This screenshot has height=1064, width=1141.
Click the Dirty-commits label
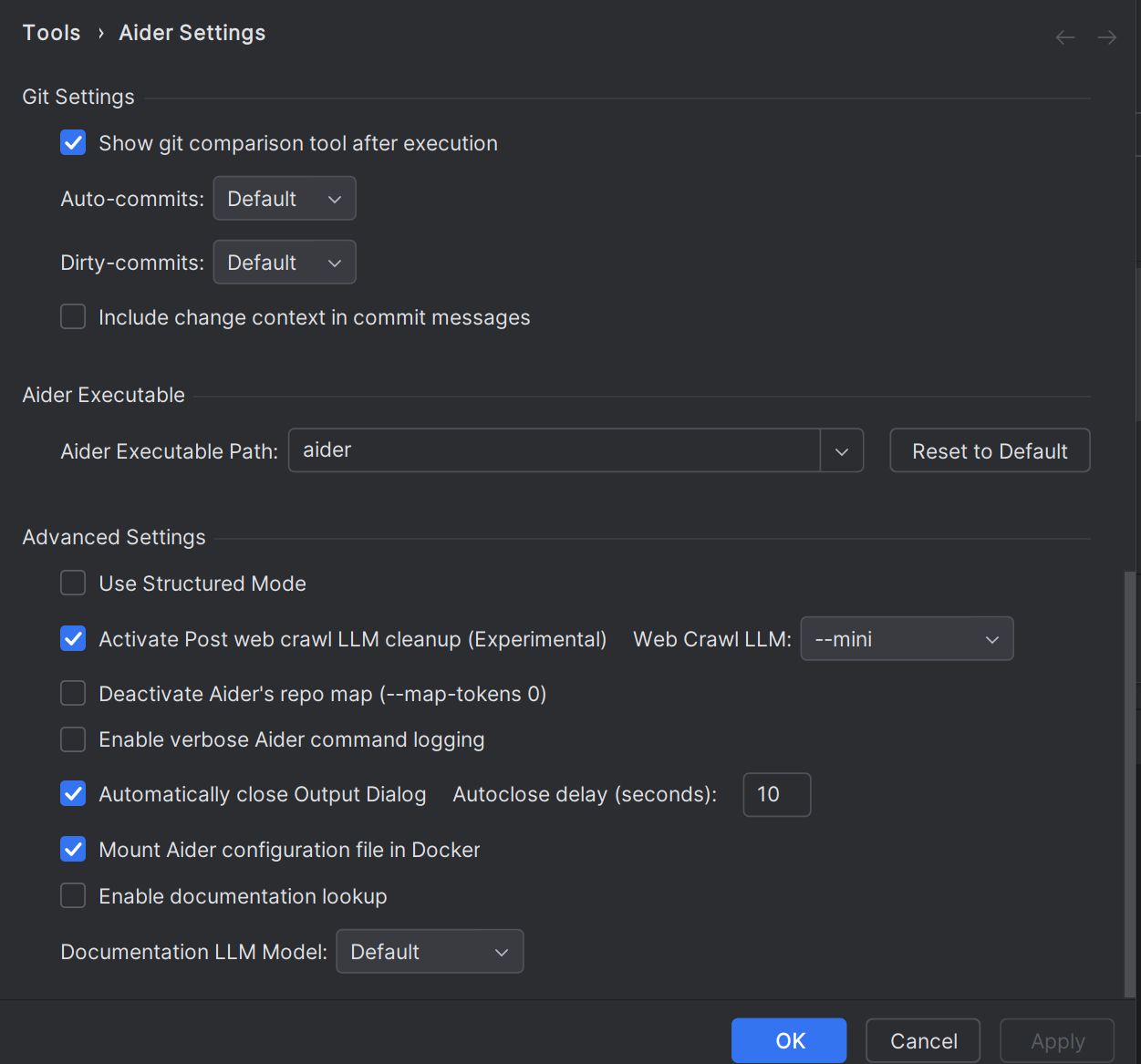point(132,263)
